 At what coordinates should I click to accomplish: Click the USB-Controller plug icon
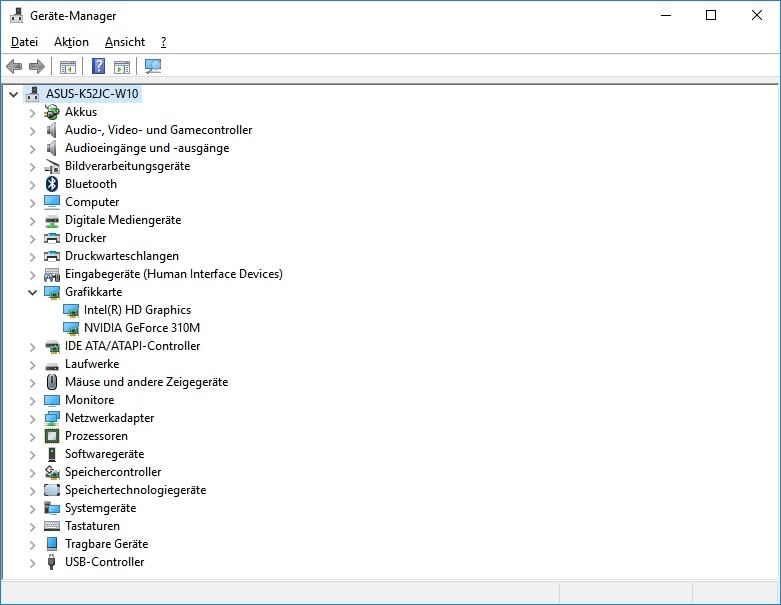[51, 562]
